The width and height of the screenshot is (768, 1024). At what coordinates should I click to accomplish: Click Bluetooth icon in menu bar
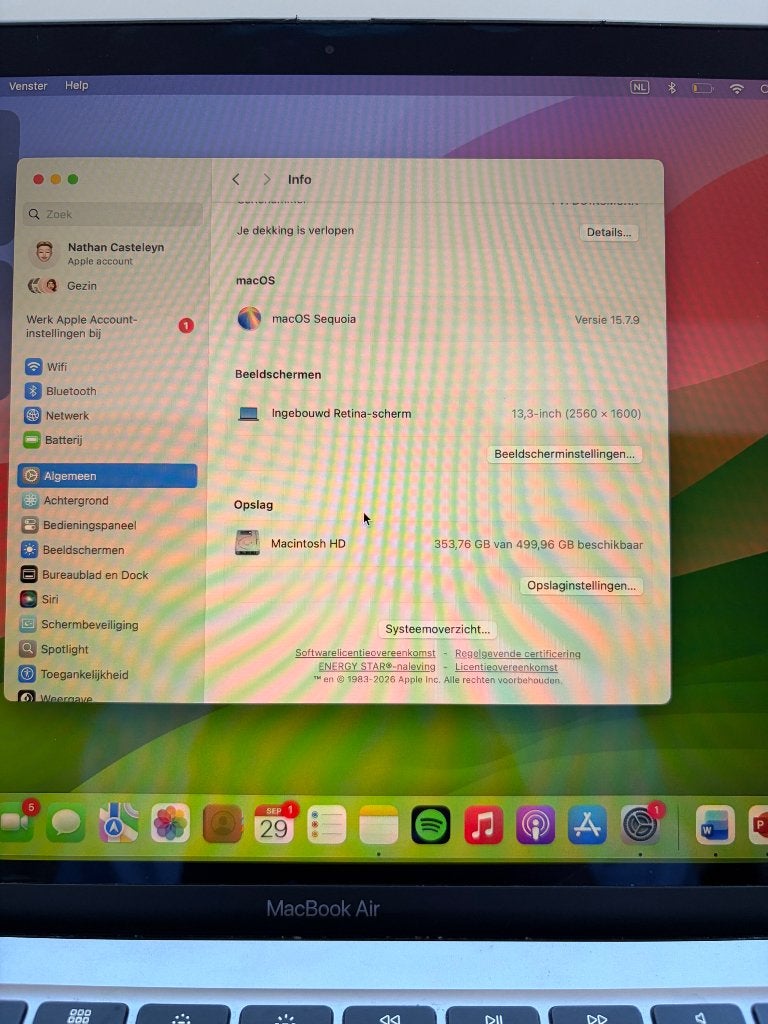(671, 87)
